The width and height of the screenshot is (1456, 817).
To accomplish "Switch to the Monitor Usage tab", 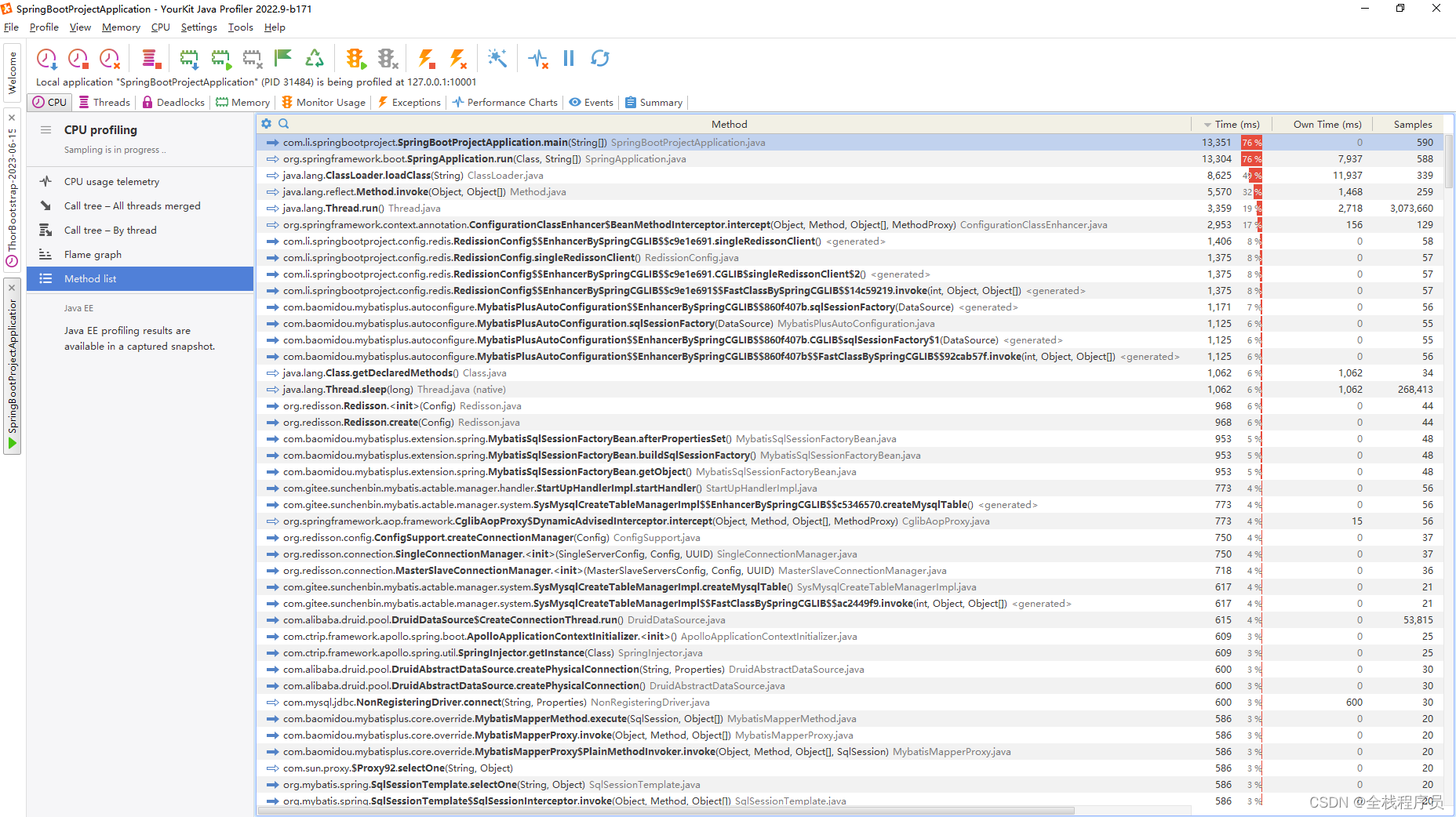I will [323, 103].
